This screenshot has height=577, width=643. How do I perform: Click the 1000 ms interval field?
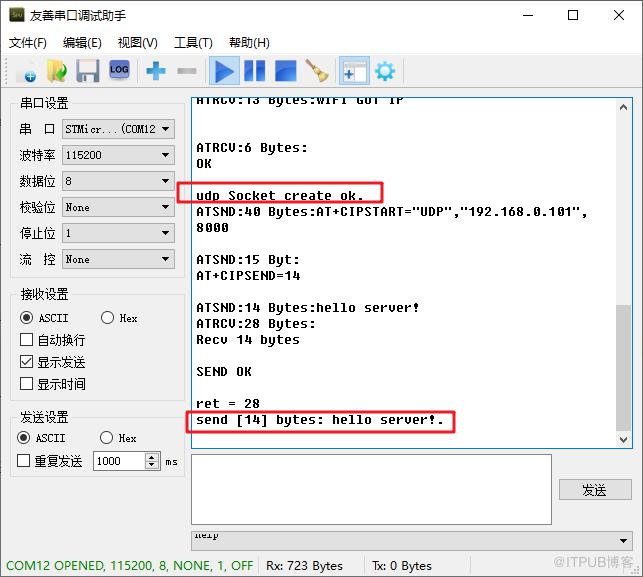click(119, 461)
